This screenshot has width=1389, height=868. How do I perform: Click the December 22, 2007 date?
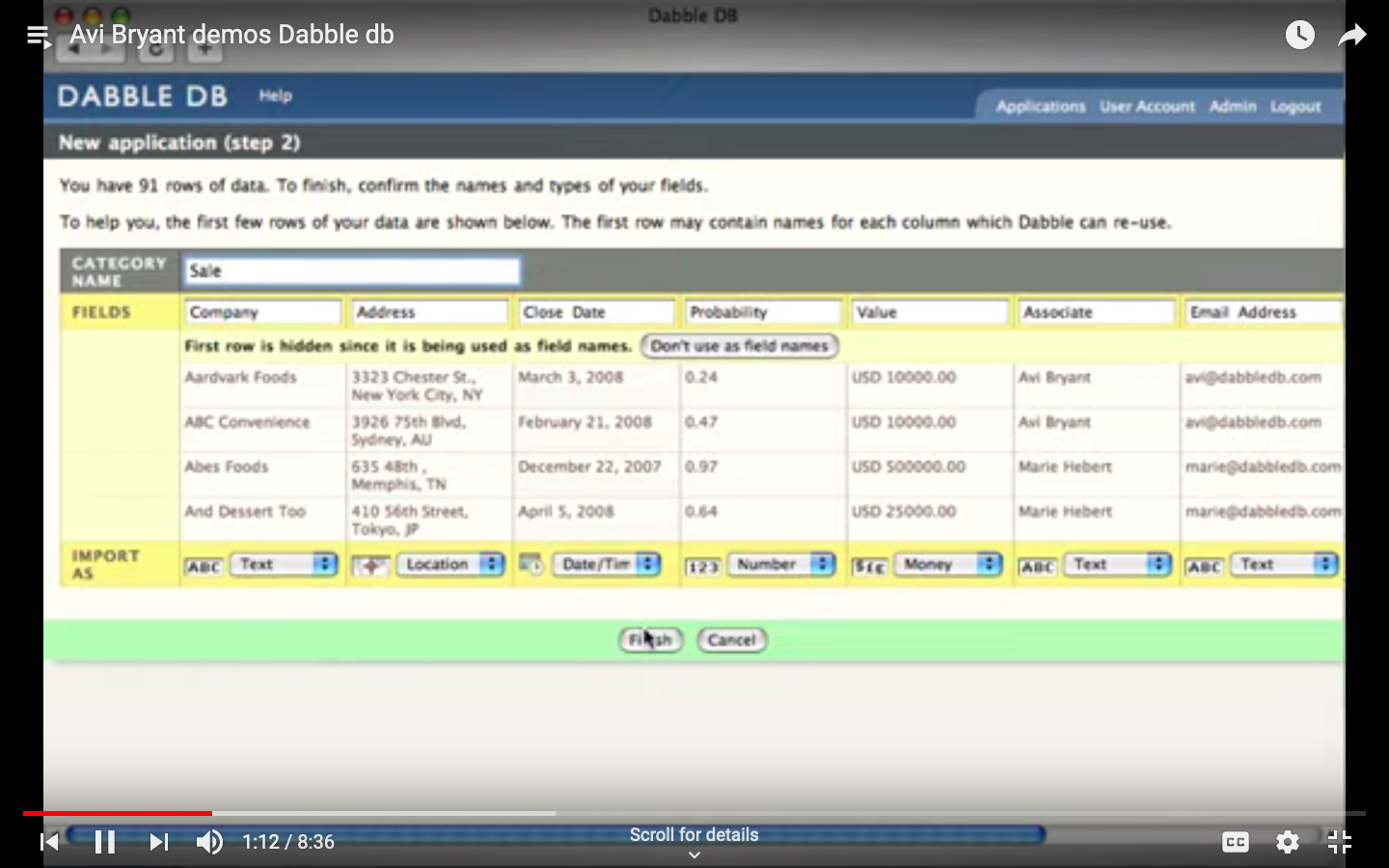click(x=589, y=467)
